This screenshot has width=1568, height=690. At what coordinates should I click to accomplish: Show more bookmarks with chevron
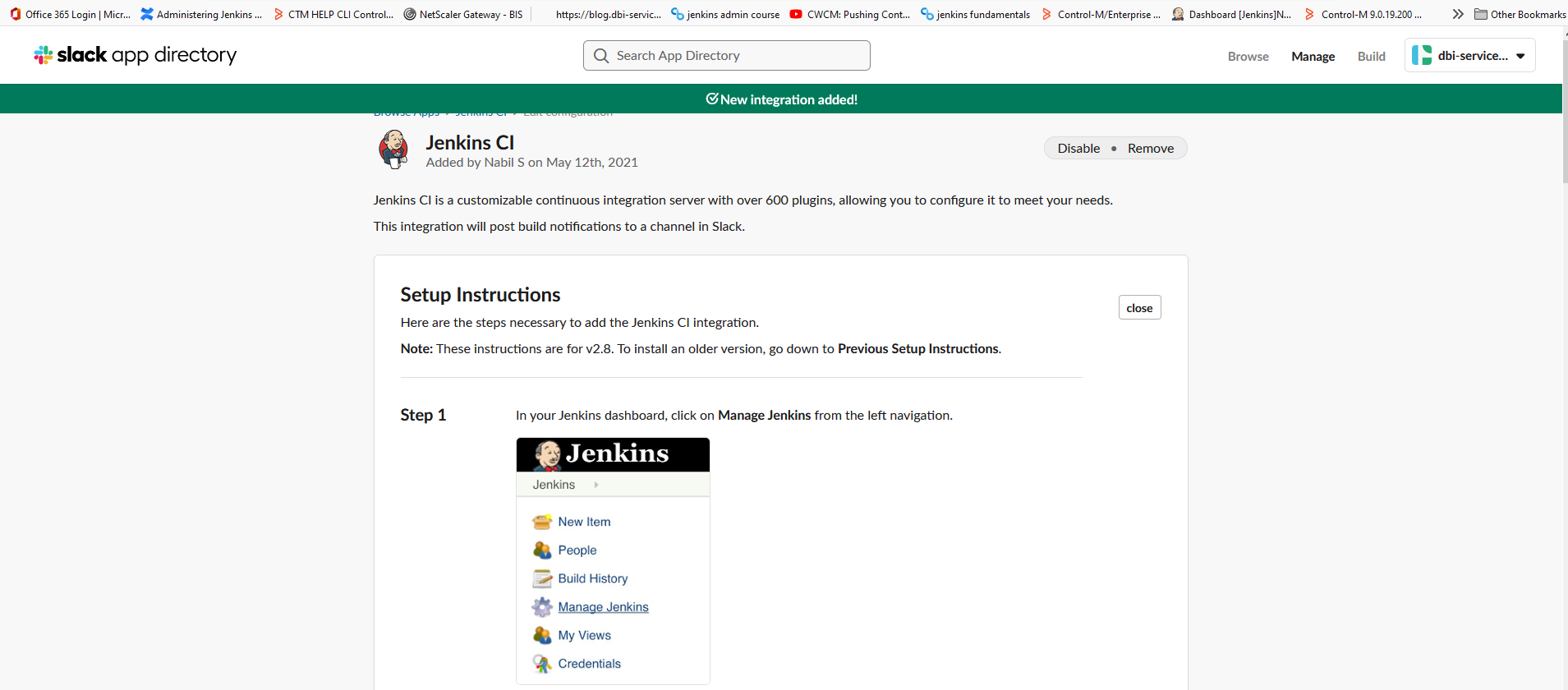pyautogui.click(x=1458, y=14)
